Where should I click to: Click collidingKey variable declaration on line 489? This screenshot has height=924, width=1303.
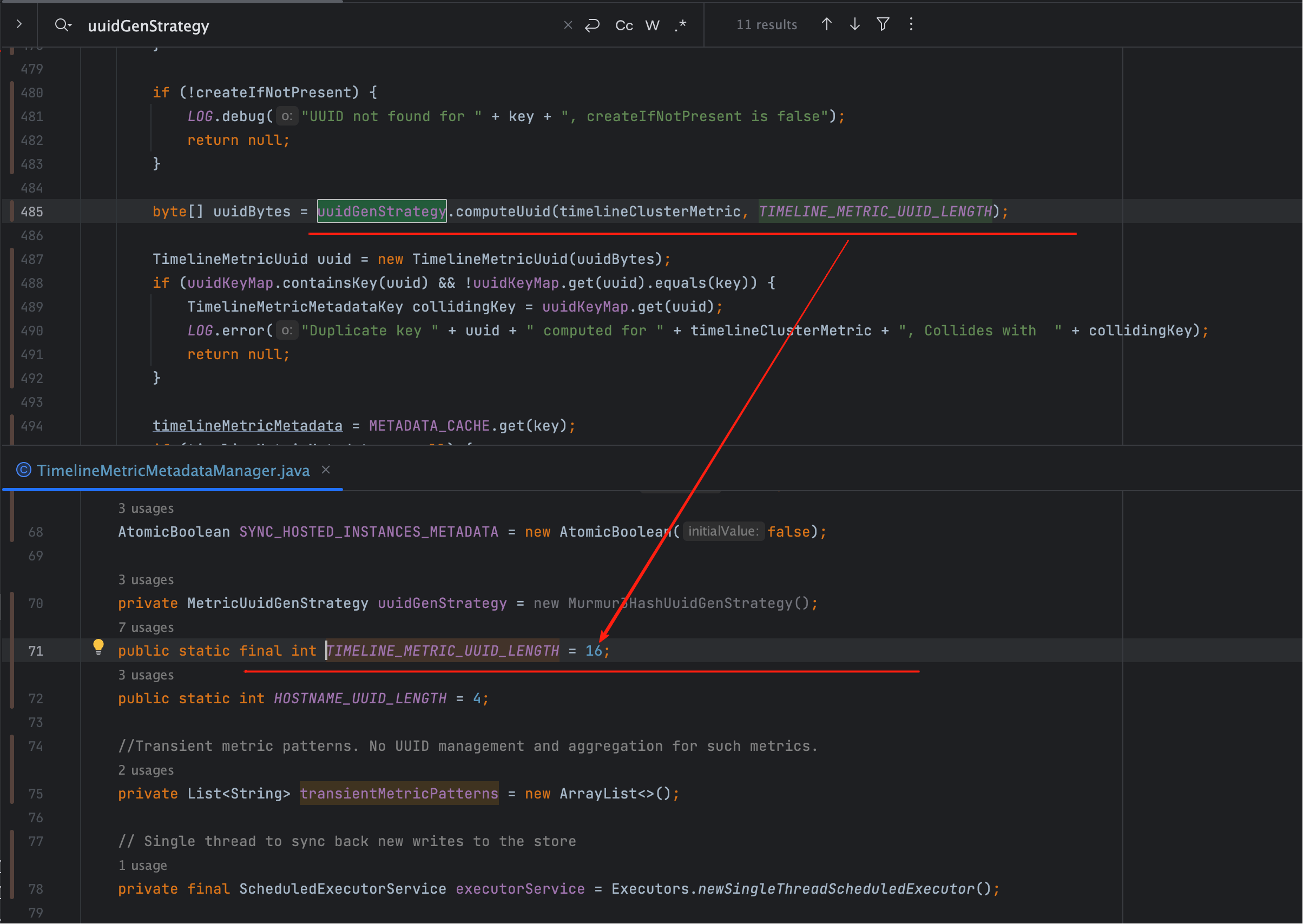pos(464,307)
